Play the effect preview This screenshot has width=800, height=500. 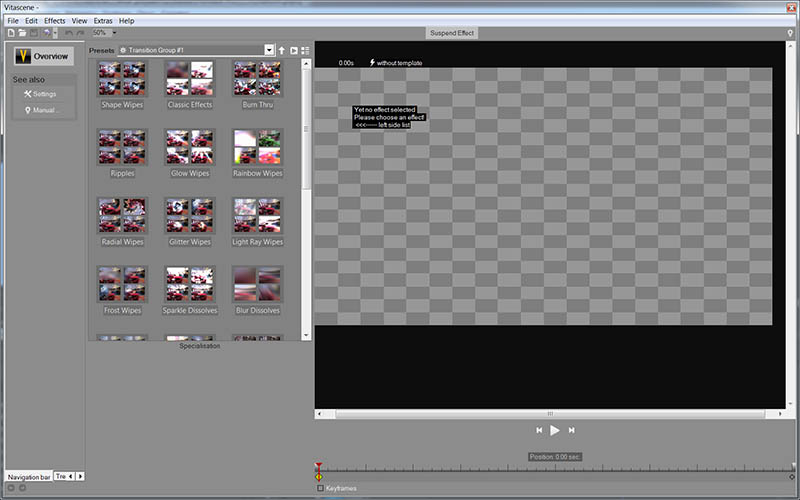(555, 431)
